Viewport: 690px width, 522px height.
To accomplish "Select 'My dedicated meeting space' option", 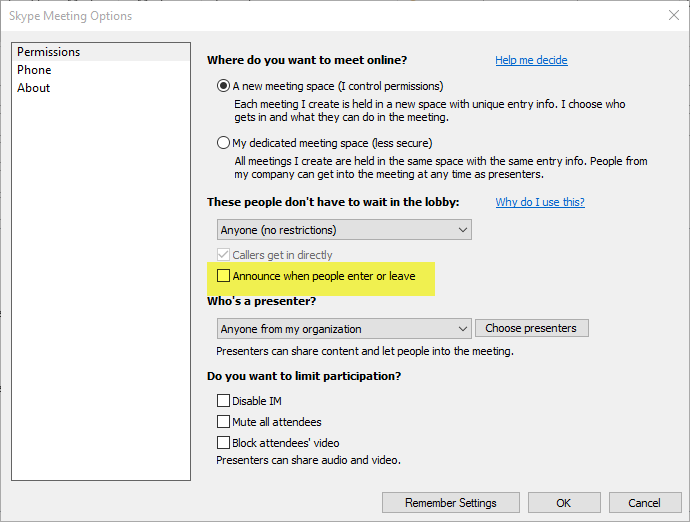I will click(x=224, y=143).
